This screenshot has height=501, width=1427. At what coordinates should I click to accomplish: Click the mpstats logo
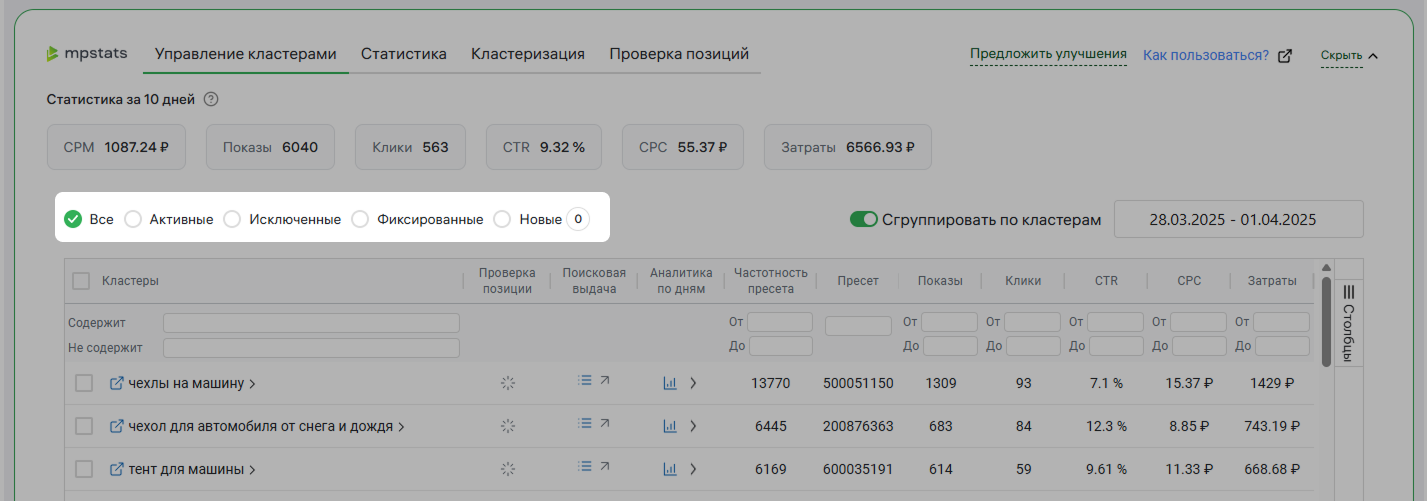[87, 54]
